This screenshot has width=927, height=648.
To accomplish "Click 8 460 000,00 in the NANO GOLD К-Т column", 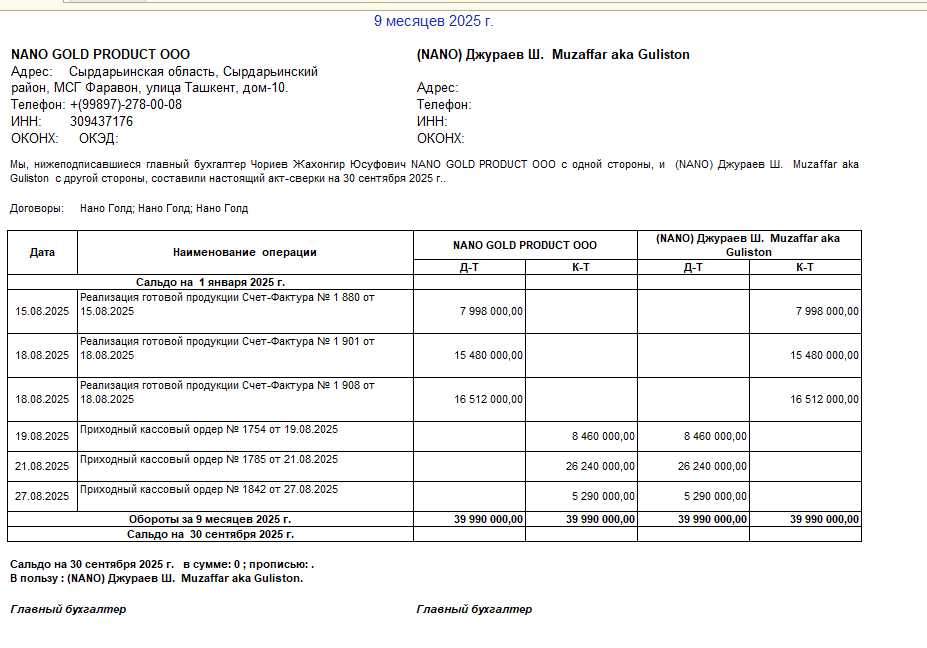I will coord(603,437).
